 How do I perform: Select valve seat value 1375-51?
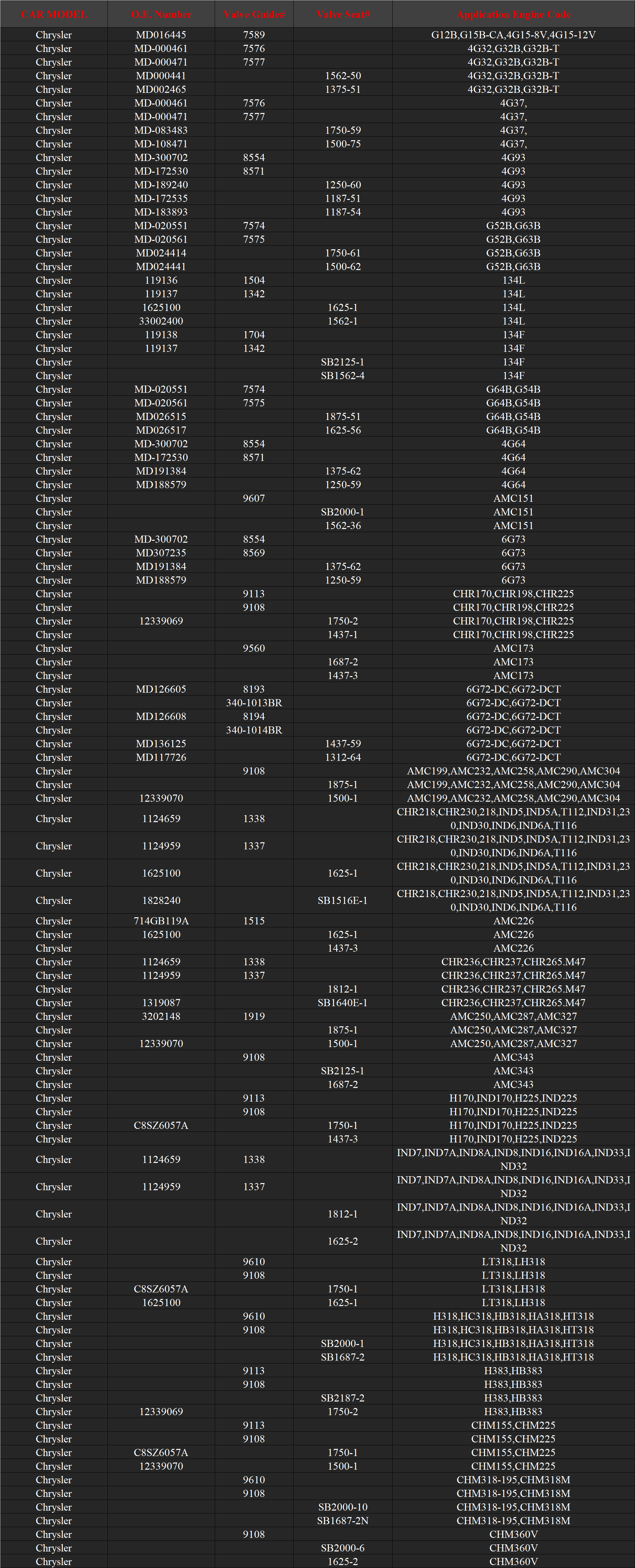click(x=343, y=90)
